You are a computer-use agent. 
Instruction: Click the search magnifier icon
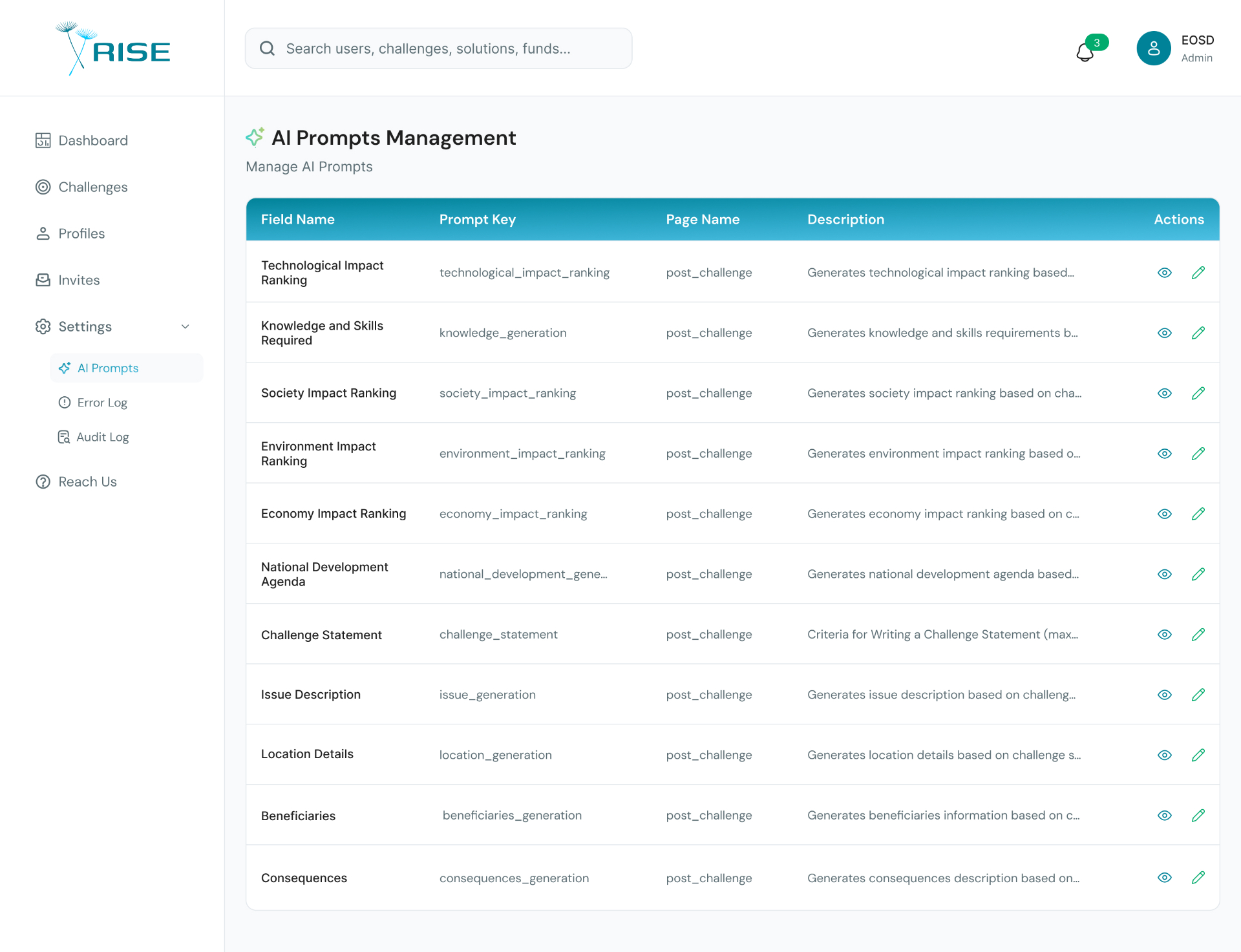267,48
